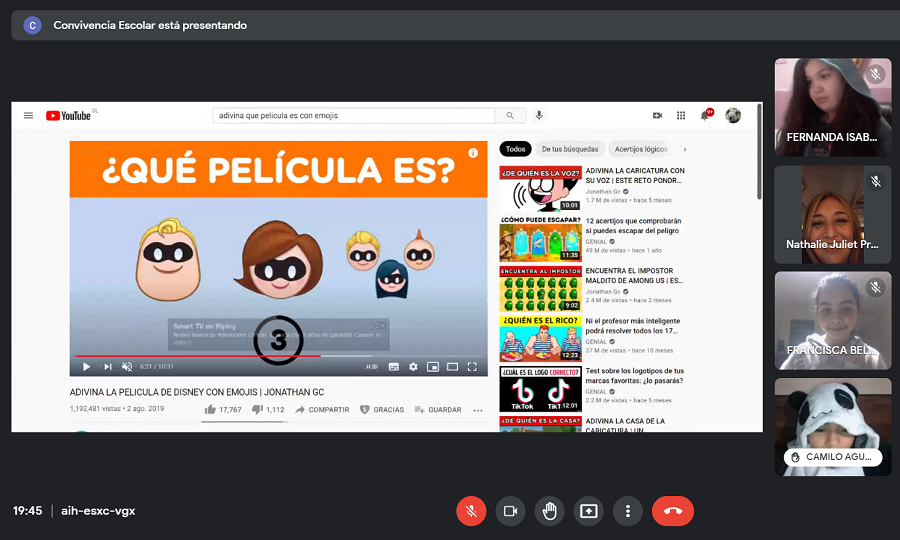Toggle the camera button in Meet

pos(510,511)
